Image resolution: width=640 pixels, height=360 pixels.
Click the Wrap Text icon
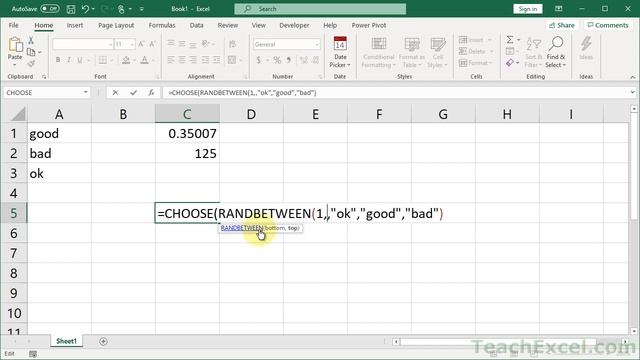click(233, 44)
